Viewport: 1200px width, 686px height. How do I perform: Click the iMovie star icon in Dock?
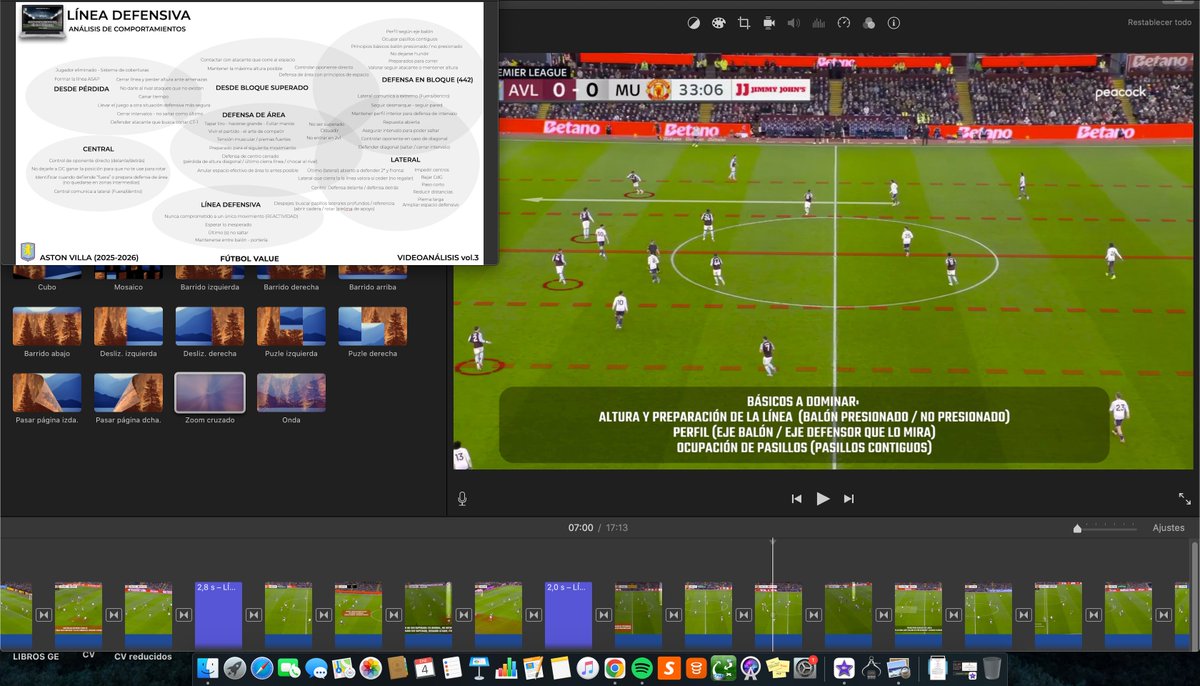pos(843,667)
